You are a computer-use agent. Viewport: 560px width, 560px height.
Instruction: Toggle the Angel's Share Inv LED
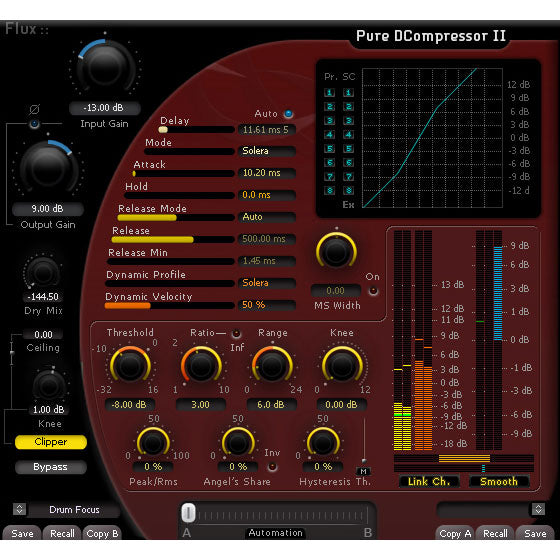coord(272,467)
